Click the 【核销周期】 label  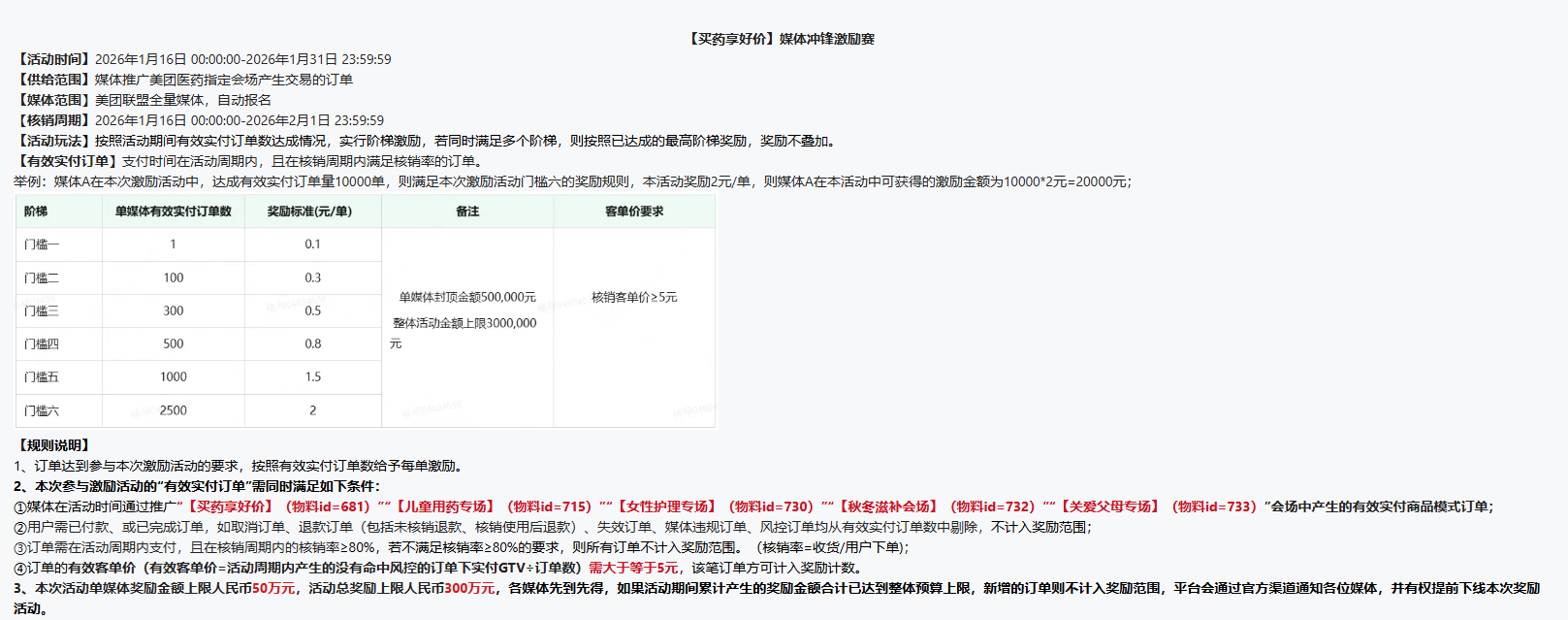(x=54, y=120)
